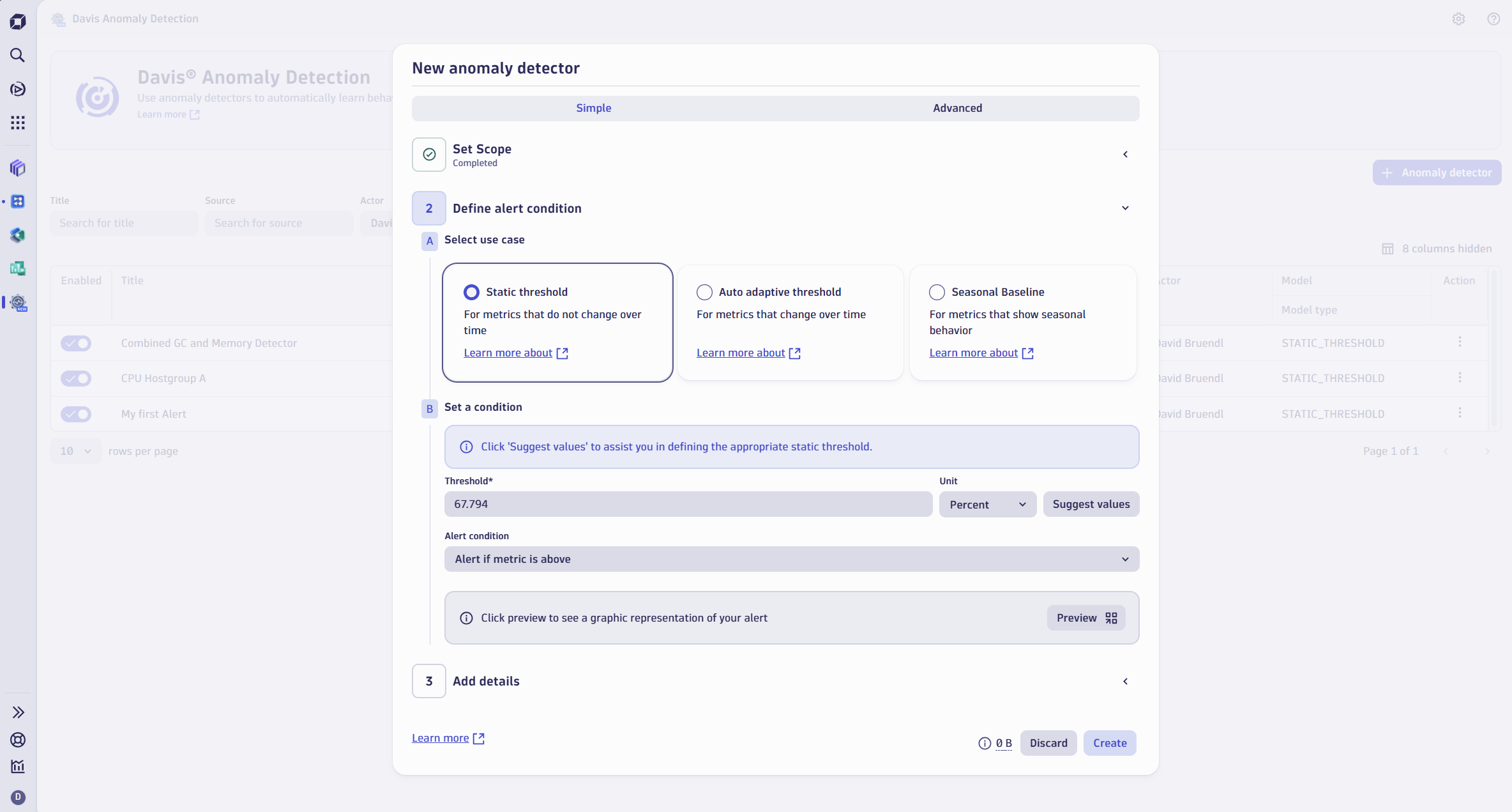This screenshot has height=812, width=1512.
Task: Open the play-style launcher icon in sidebar
Action: (x=18, y=89)
